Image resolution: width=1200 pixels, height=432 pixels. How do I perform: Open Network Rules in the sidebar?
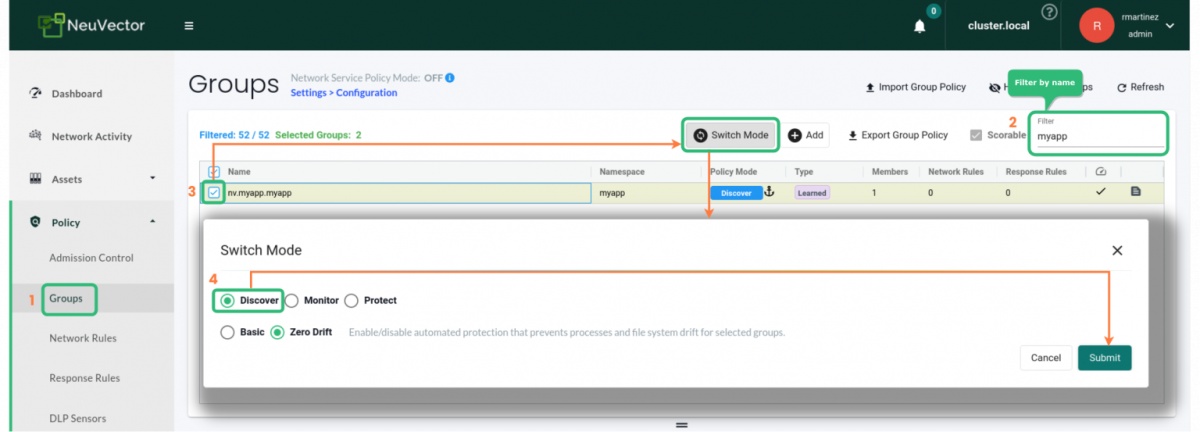click(x=83, y=338)
